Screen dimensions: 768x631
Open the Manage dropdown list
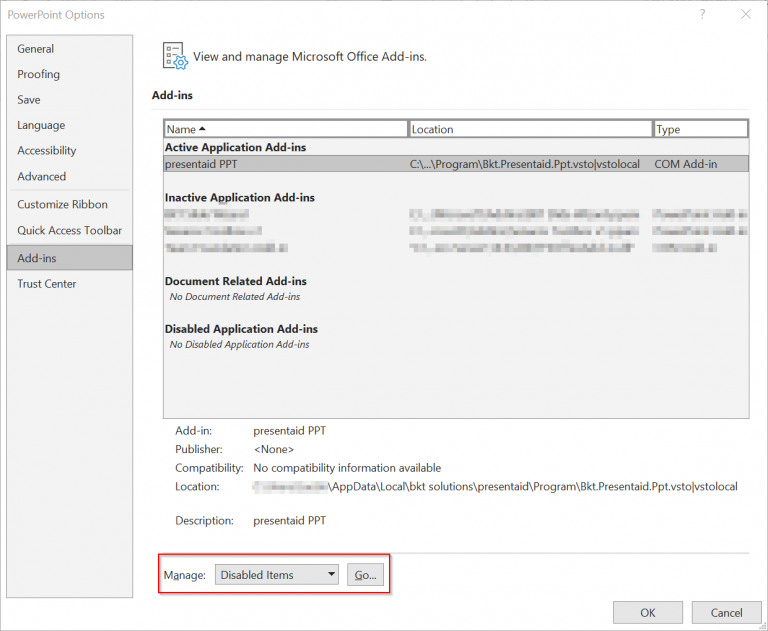coord(277,575)
